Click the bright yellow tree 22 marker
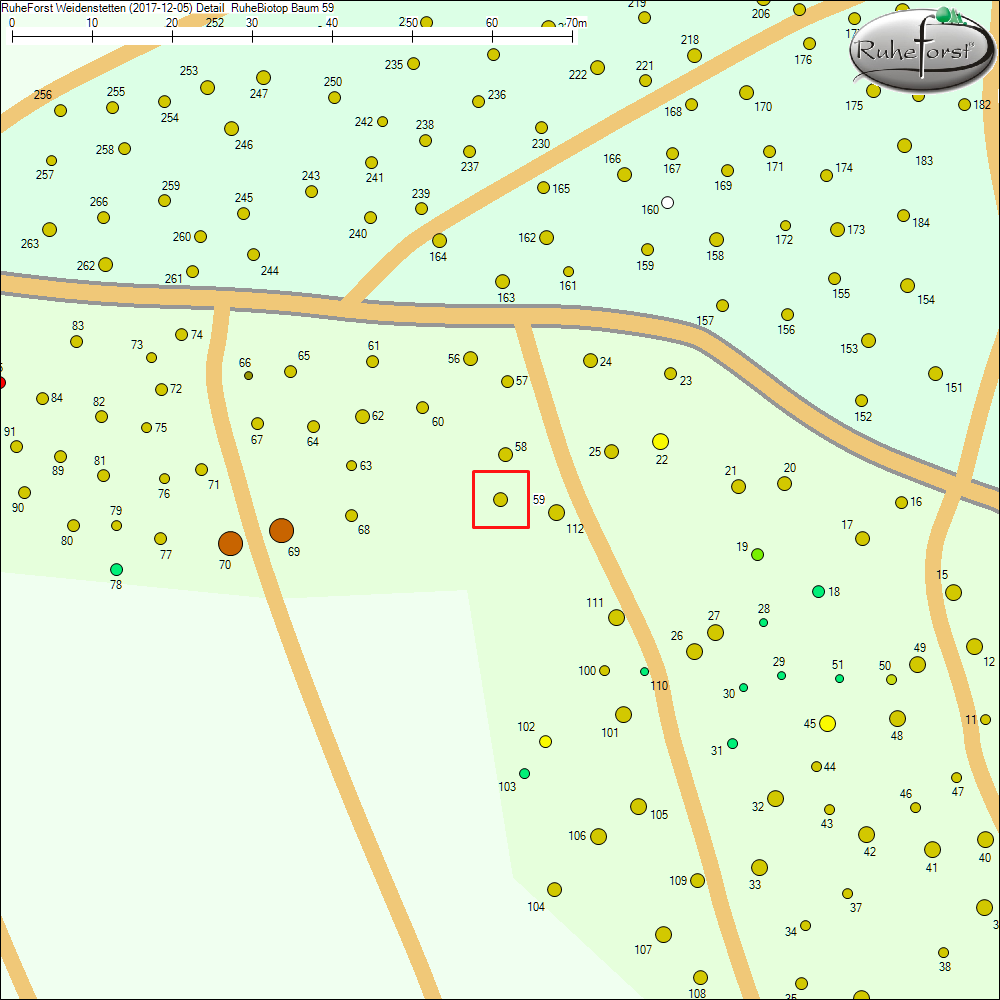The height and width of the screenshot is (1000, 1000). coord(660,441)
